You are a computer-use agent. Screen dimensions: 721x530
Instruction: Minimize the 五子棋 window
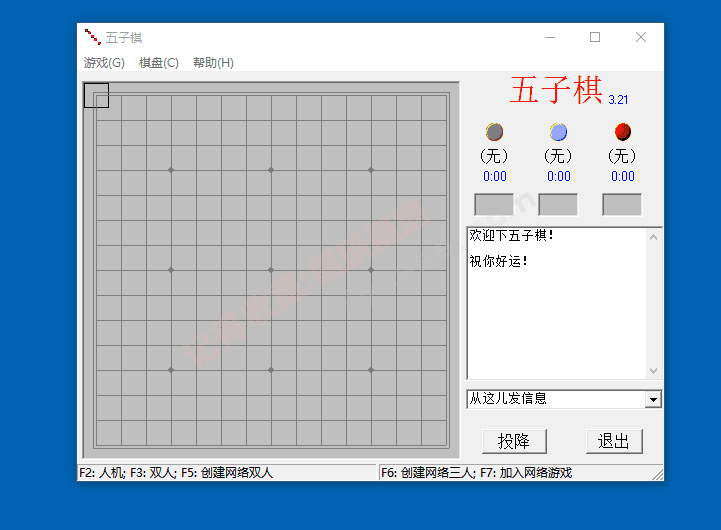(x=550, y=37)
